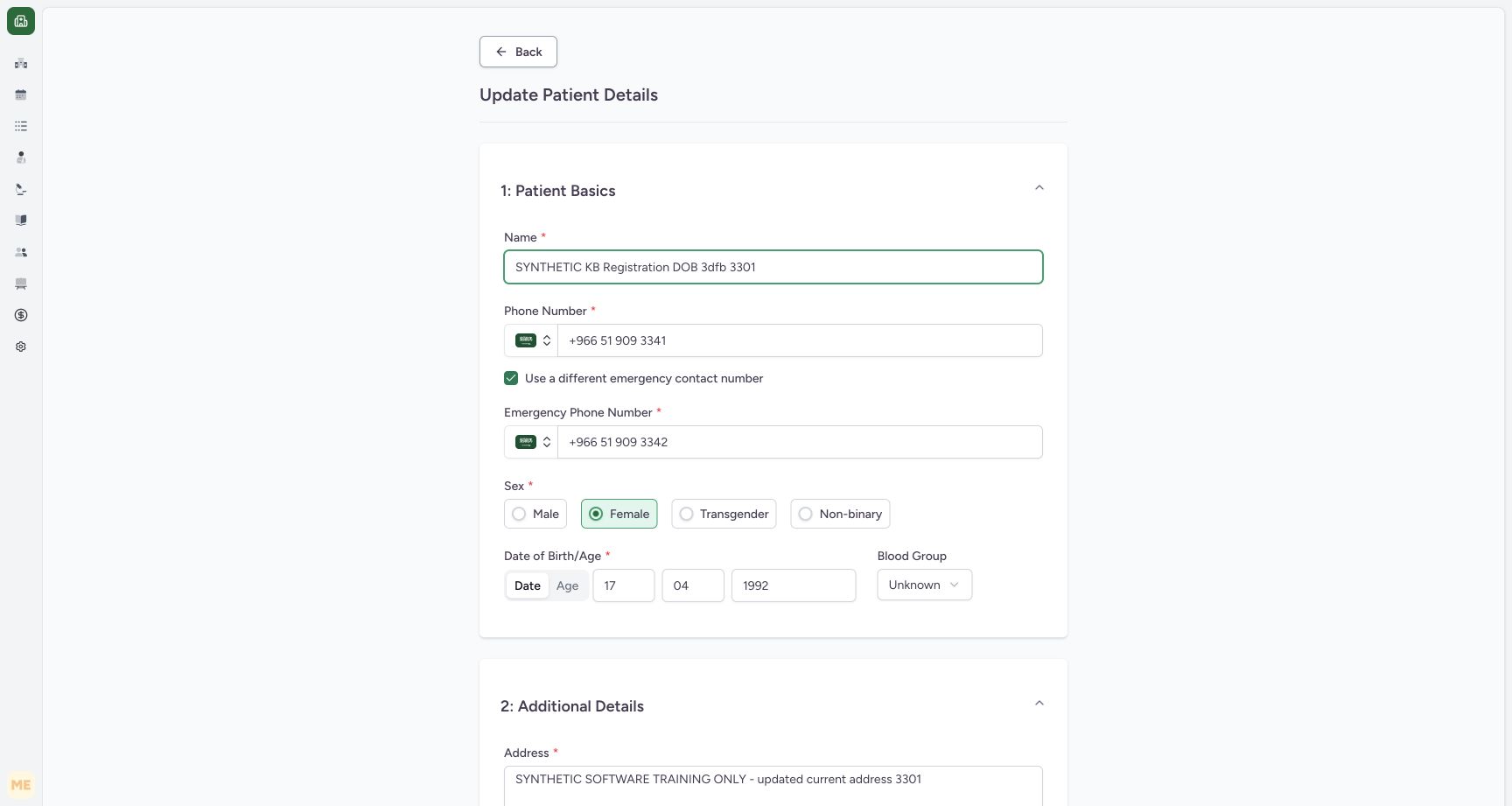Select the Female sex option
The height and width of the screenshot is (806, 1512).
point(619,514)
